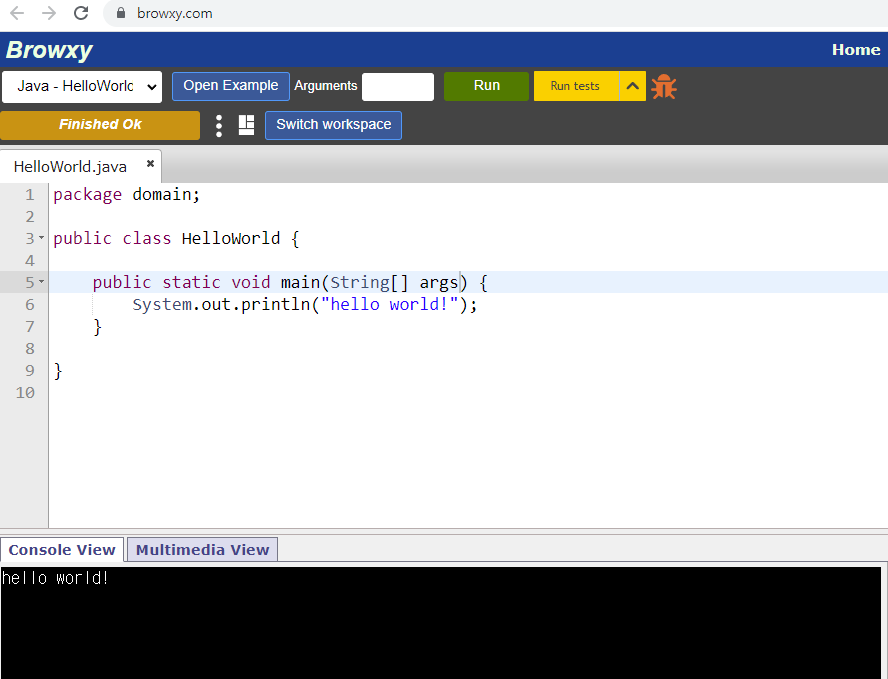Image resolution: width=888 pixels, height=679 pixels.
Task: Open the orange bug debug icon
Action: [x=664, y=87]
